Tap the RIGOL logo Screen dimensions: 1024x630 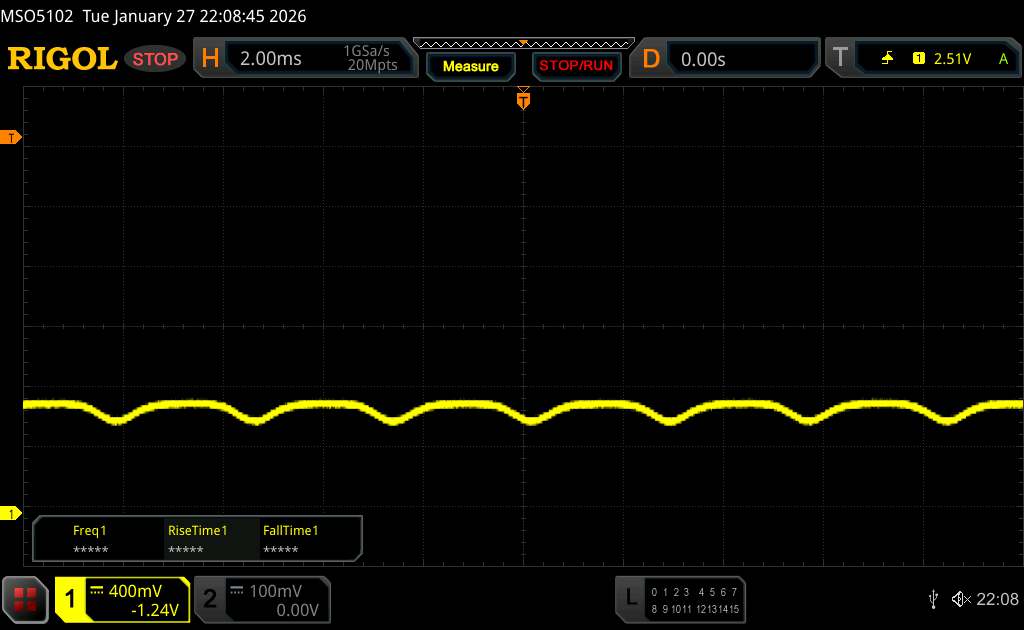62,59
